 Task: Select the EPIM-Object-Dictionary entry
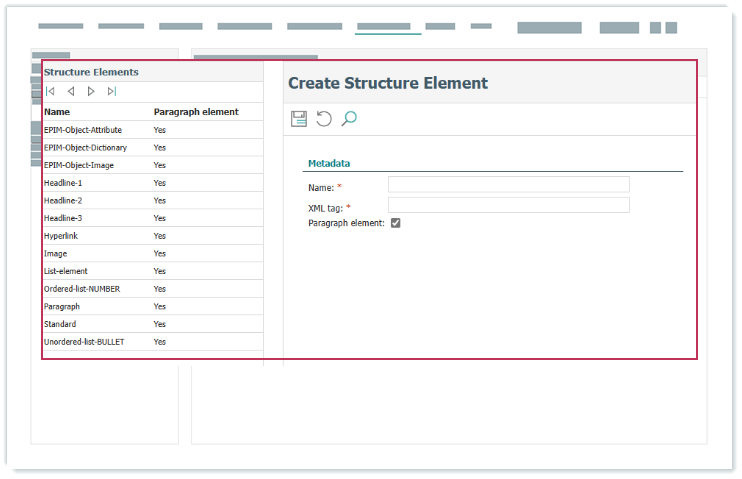click(x=85, y=147)
